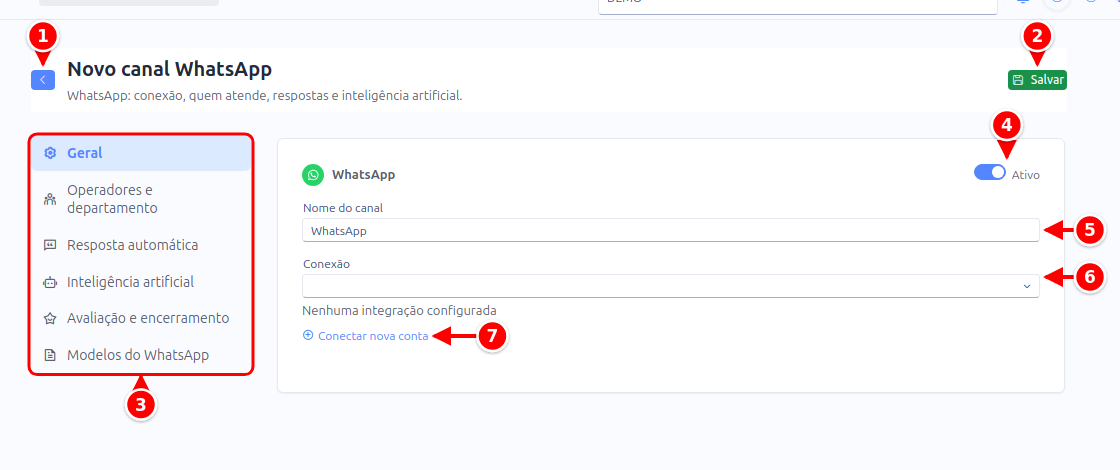
Task: Click the 'Novo canal WhatsApp' page heading
Action: [169, 69]
